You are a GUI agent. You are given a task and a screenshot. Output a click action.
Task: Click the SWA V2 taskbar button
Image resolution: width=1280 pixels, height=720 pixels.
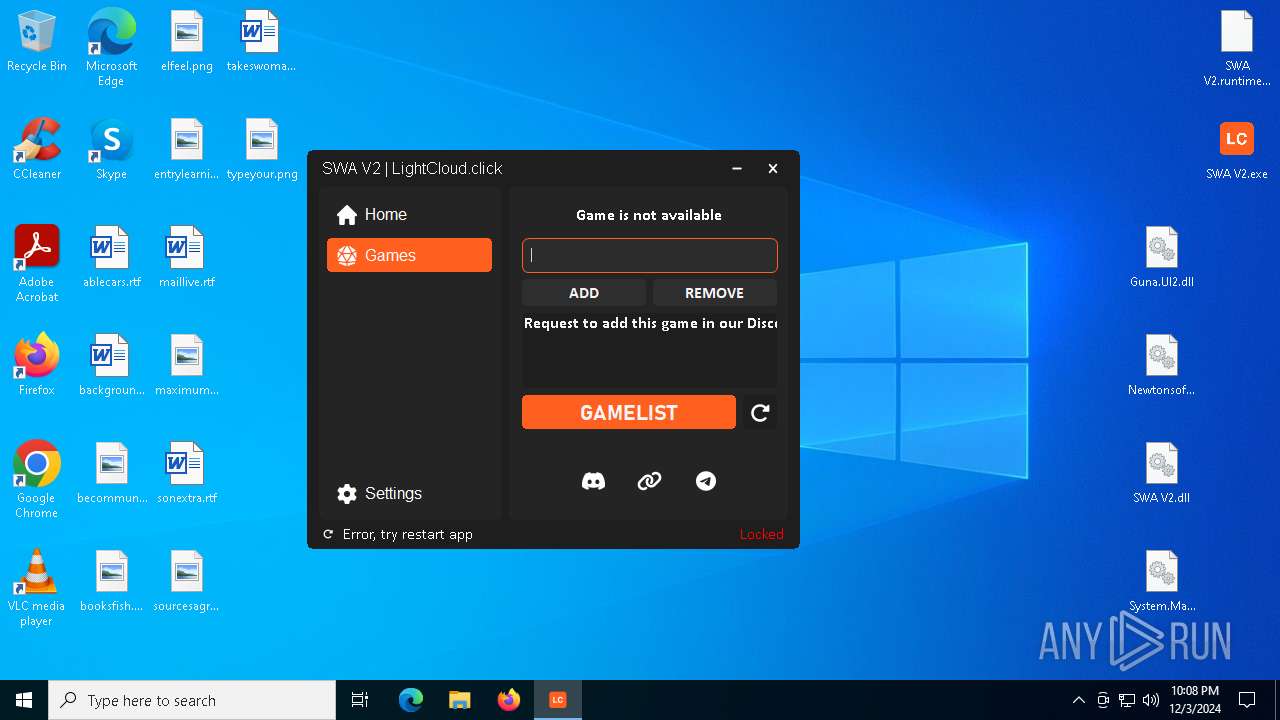pyautogui.click(x=558, y=700)
